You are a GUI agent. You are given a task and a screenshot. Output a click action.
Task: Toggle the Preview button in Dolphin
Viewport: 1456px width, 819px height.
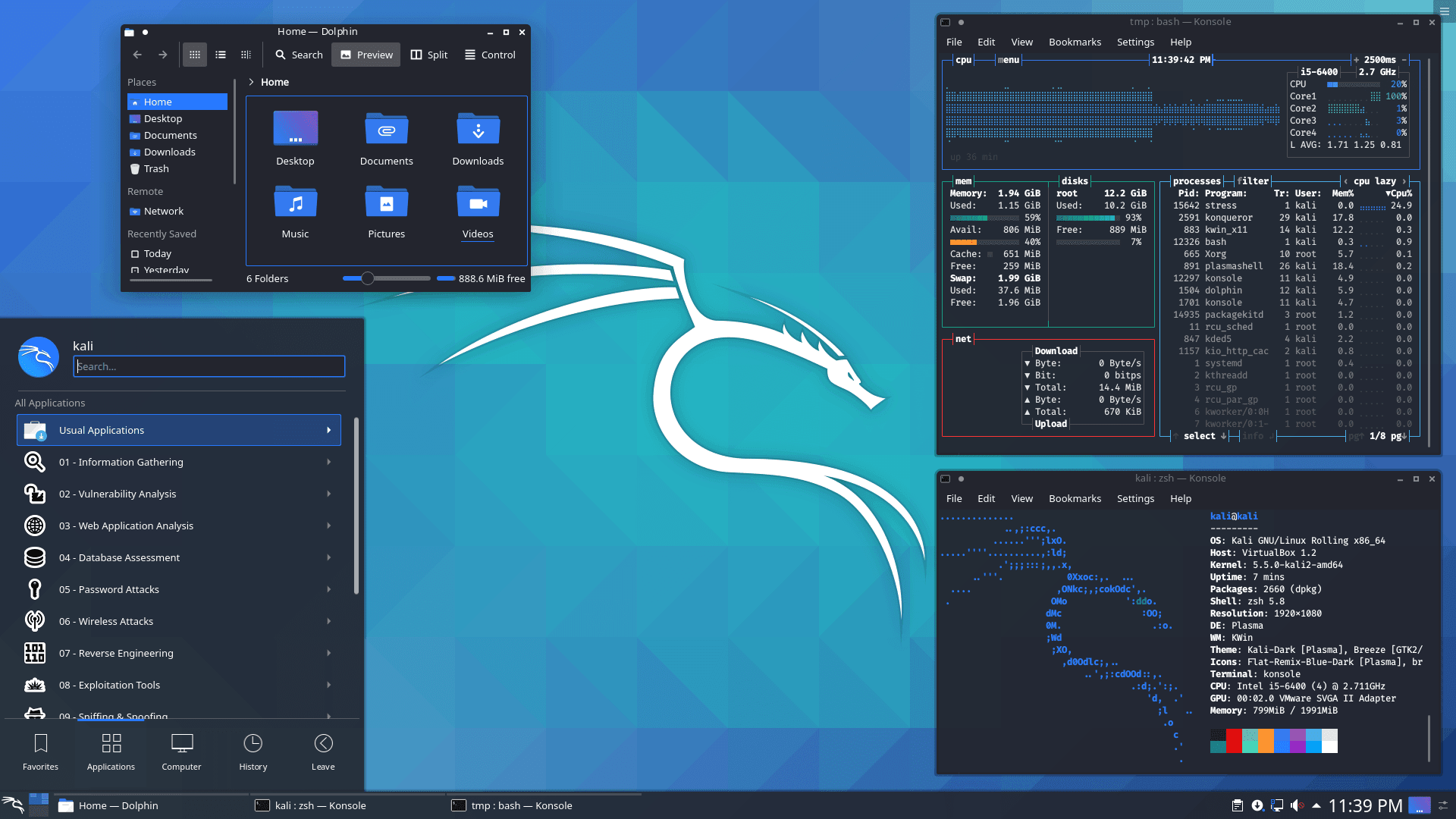[x=366, y=55]
